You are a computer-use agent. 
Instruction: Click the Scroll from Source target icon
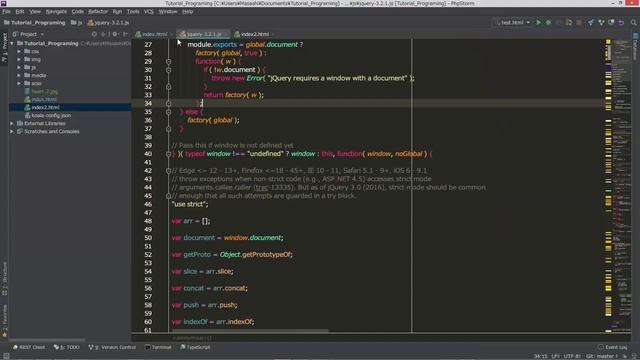point(94,34)
